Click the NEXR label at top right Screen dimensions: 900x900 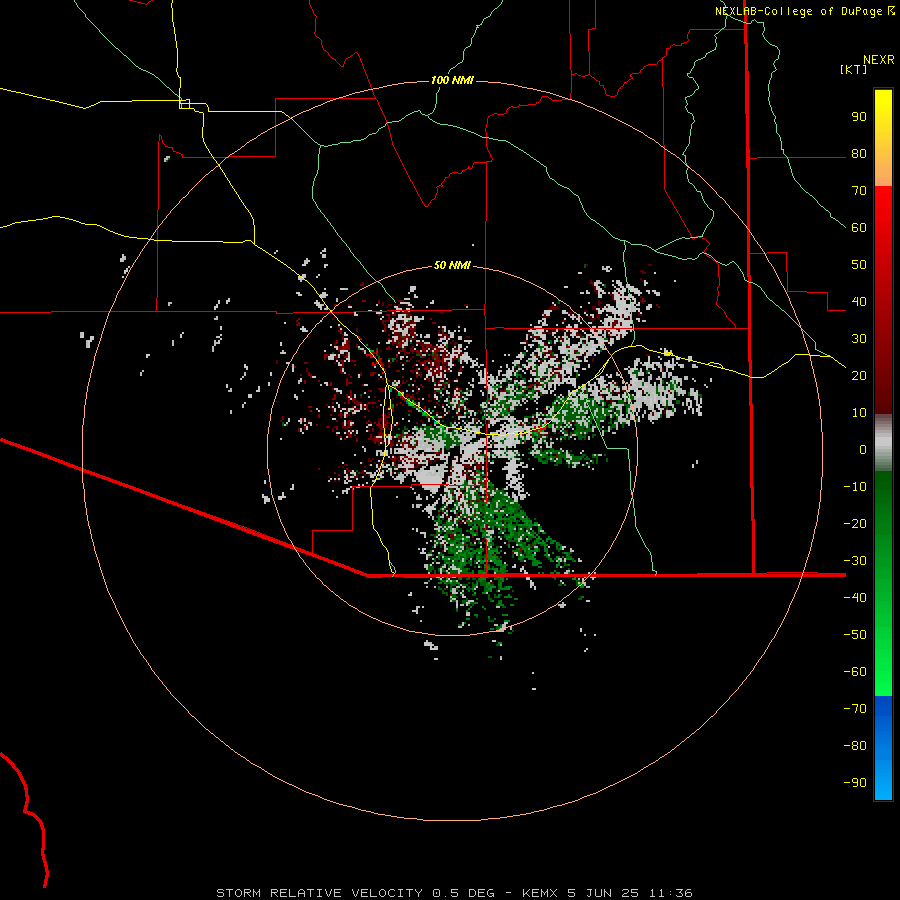(879, 60)
